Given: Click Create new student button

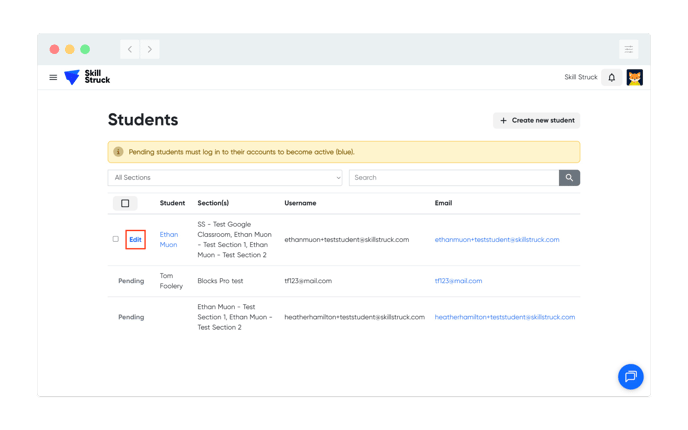Looking at the screenshot, I should tap(536, 120).
